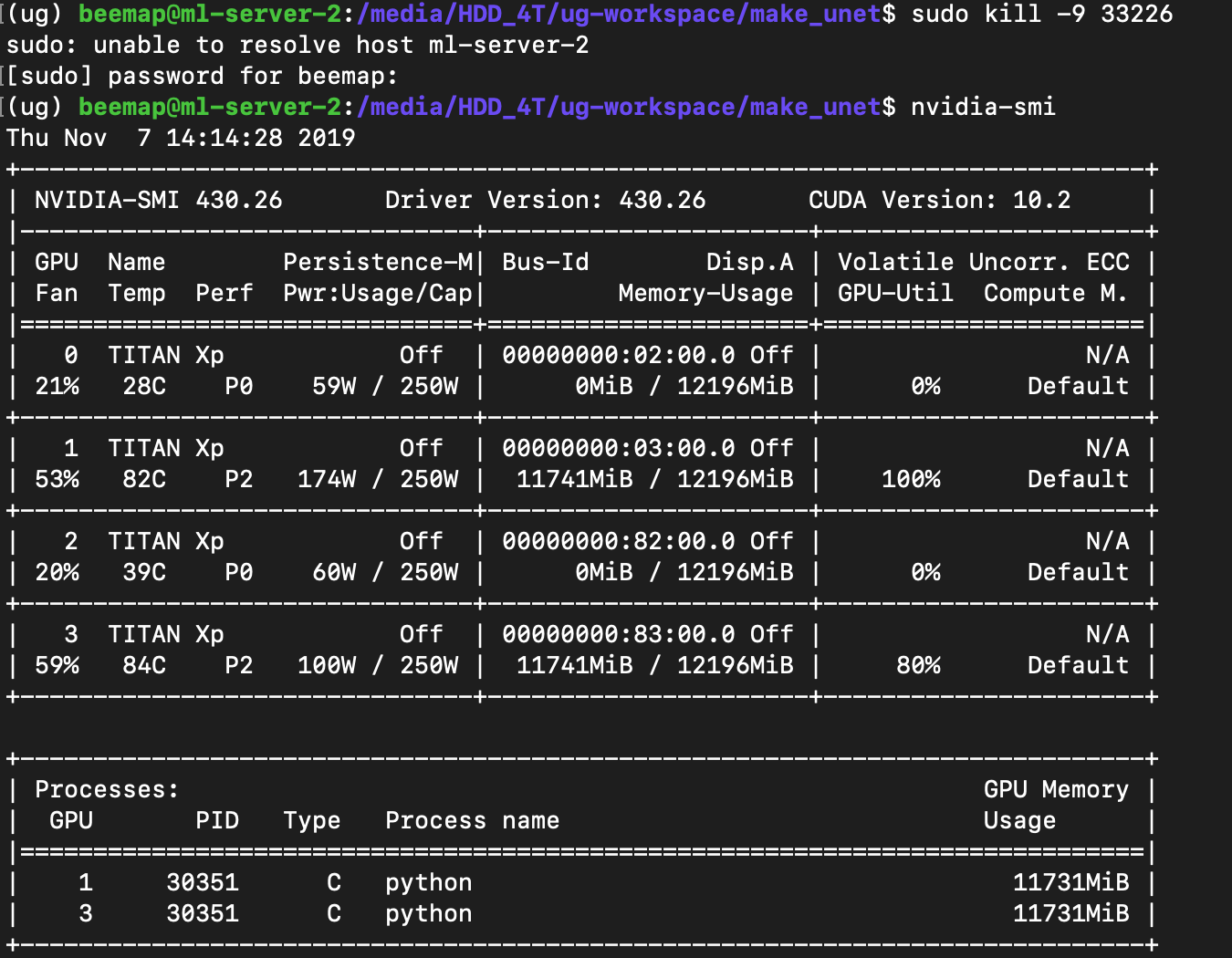Screen dimensions: 1232x958
Task: Click the 'Volatile Uncorr. ECC' header
Action: coord(984,262)
